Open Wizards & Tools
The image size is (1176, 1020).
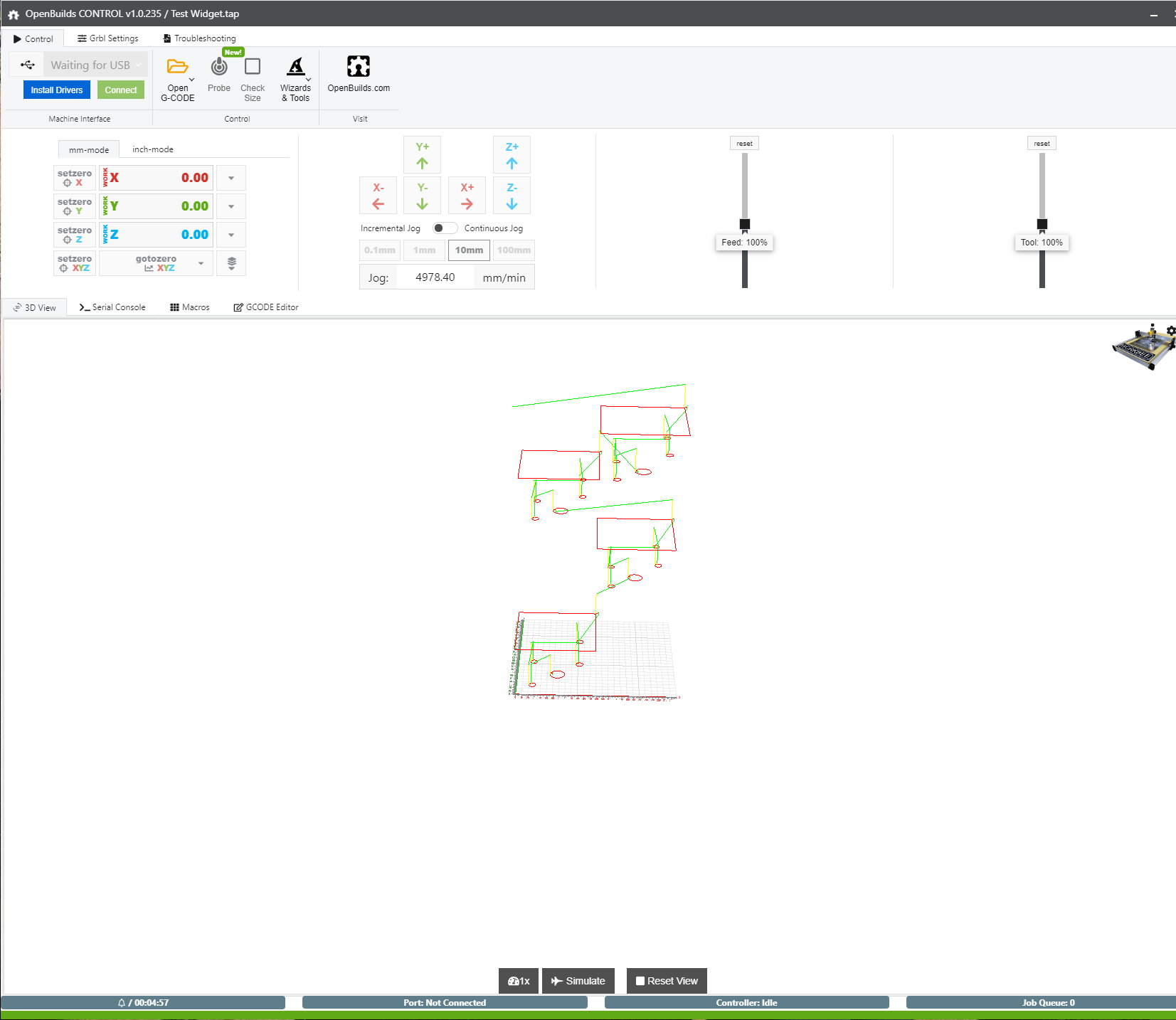pos(295,67)
